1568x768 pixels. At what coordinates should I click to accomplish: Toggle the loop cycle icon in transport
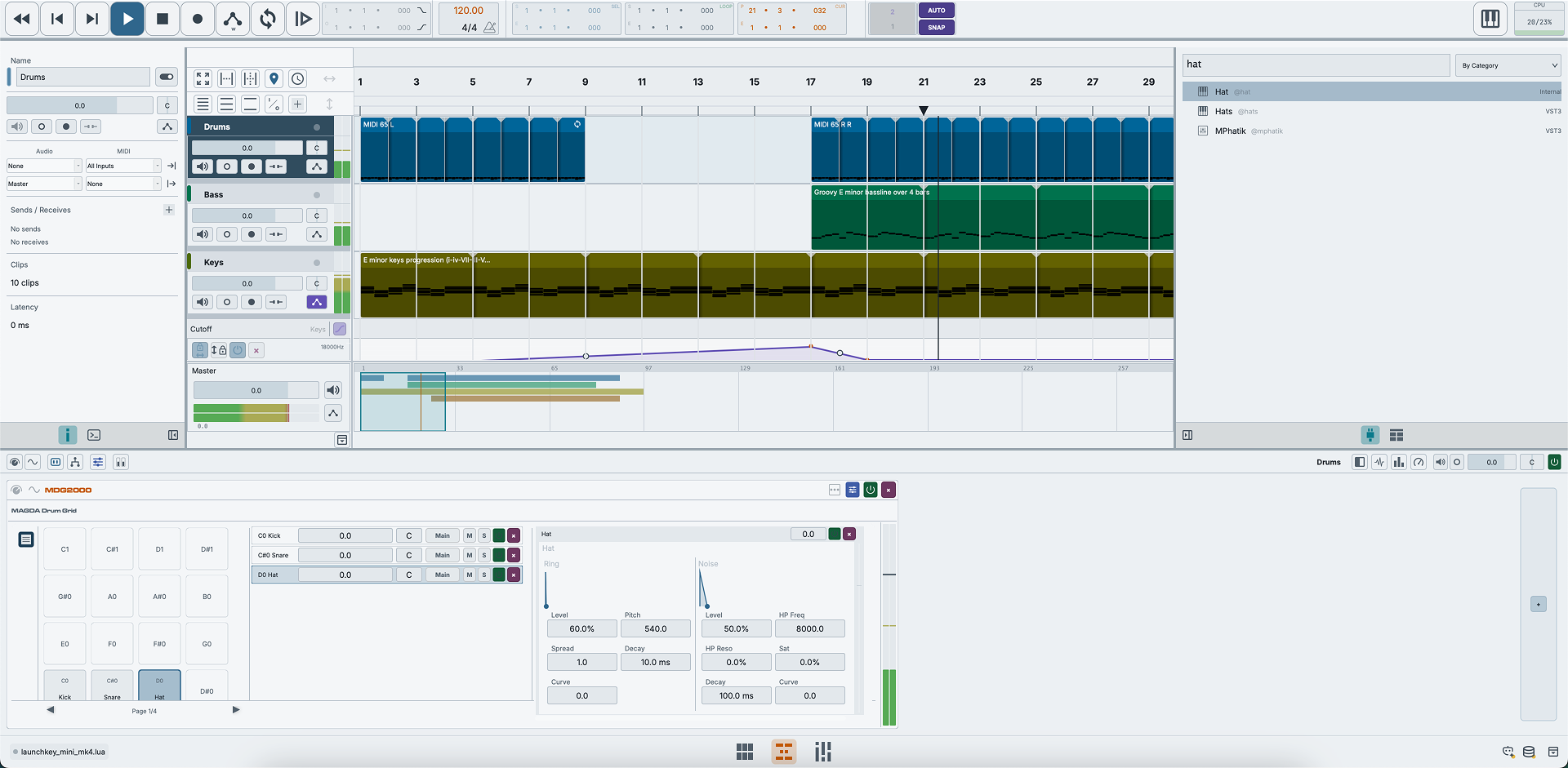click(x=268, y=19)
